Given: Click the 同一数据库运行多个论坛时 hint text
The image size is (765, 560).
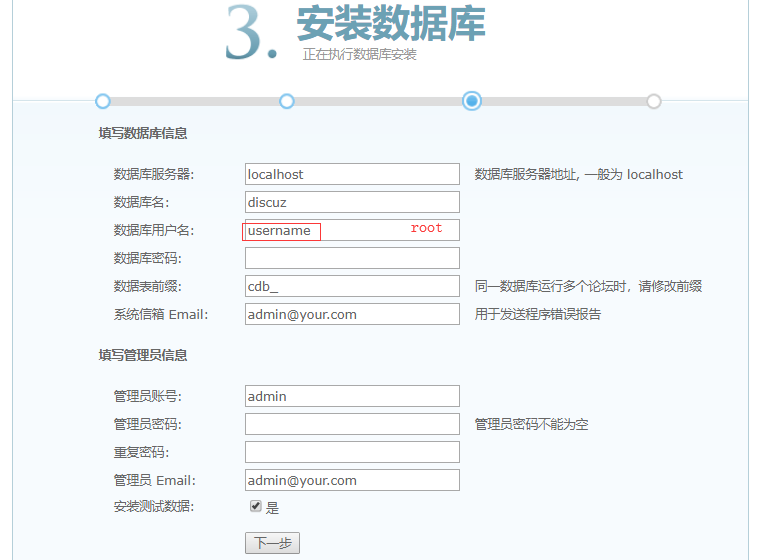Looking at the screenshot, I should tap(588, 286).
